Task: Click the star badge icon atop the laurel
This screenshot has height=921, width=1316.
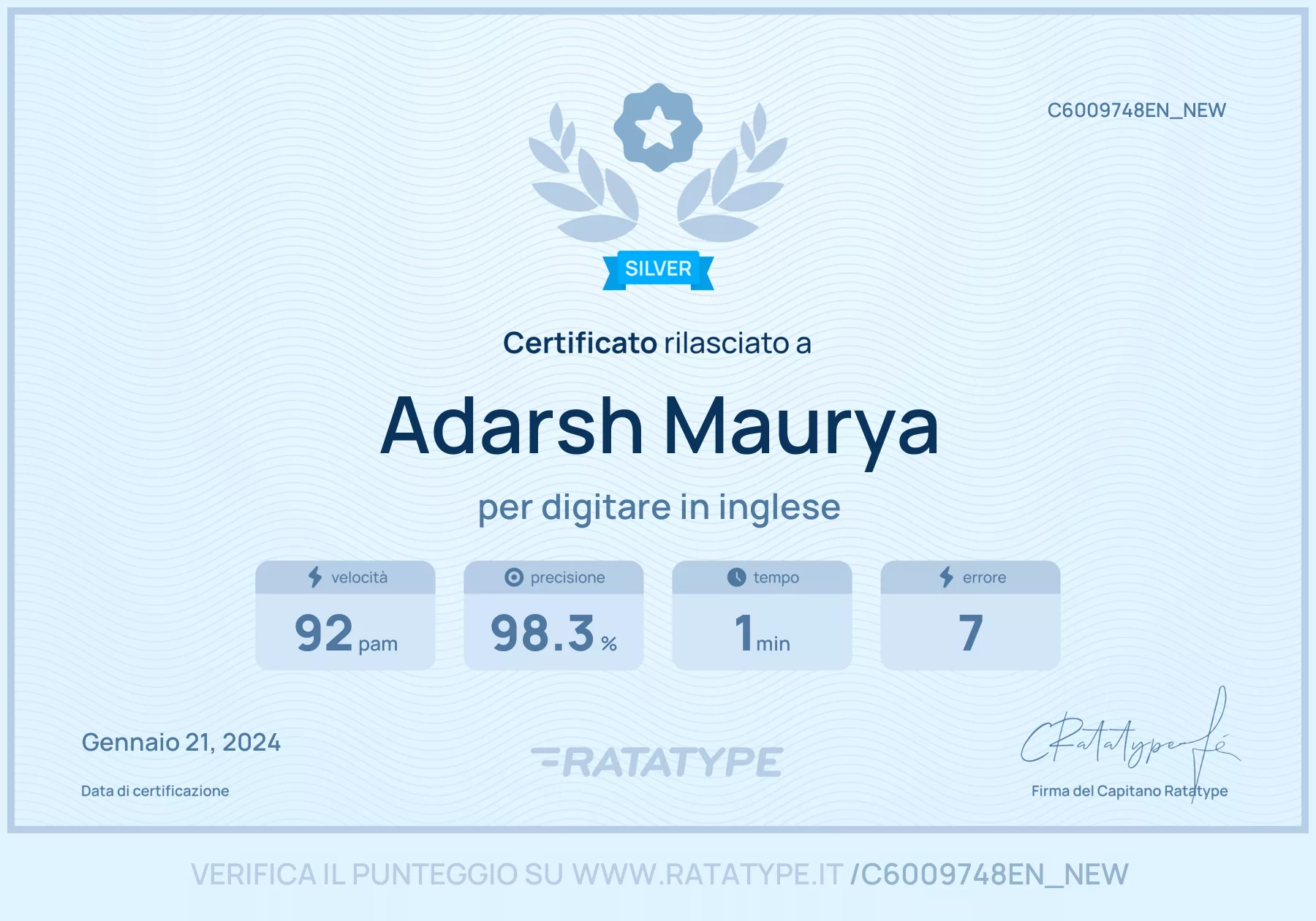Action: click(658, 127)
